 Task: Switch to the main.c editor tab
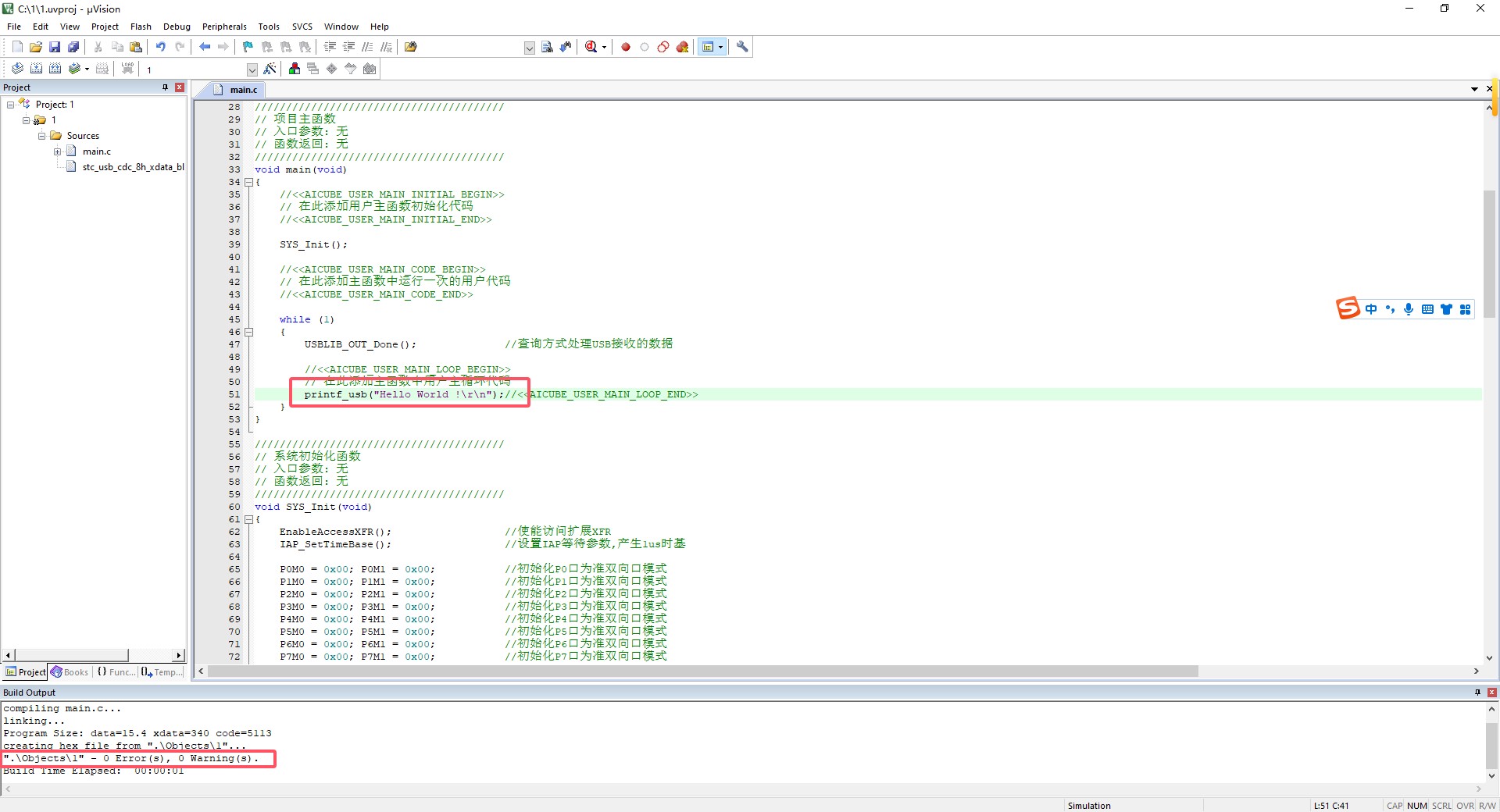coord(237,90)
